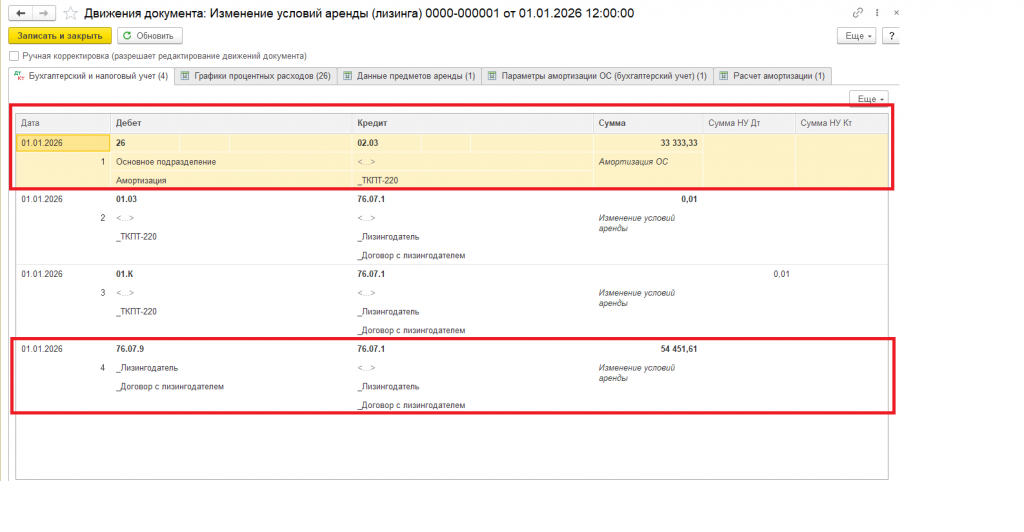This screenshot has width=1024, height=532.
Task: Copy link using the chain icon
Action: pos(857,12)
